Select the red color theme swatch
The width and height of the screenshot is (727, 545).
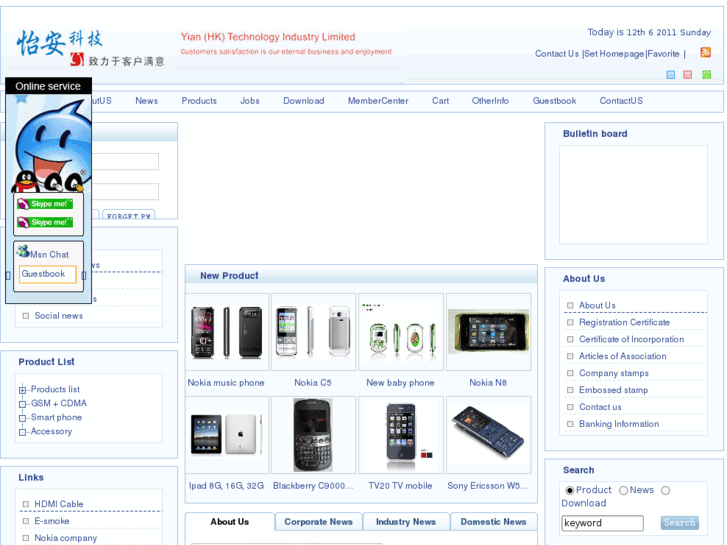[x=688, y=75]
